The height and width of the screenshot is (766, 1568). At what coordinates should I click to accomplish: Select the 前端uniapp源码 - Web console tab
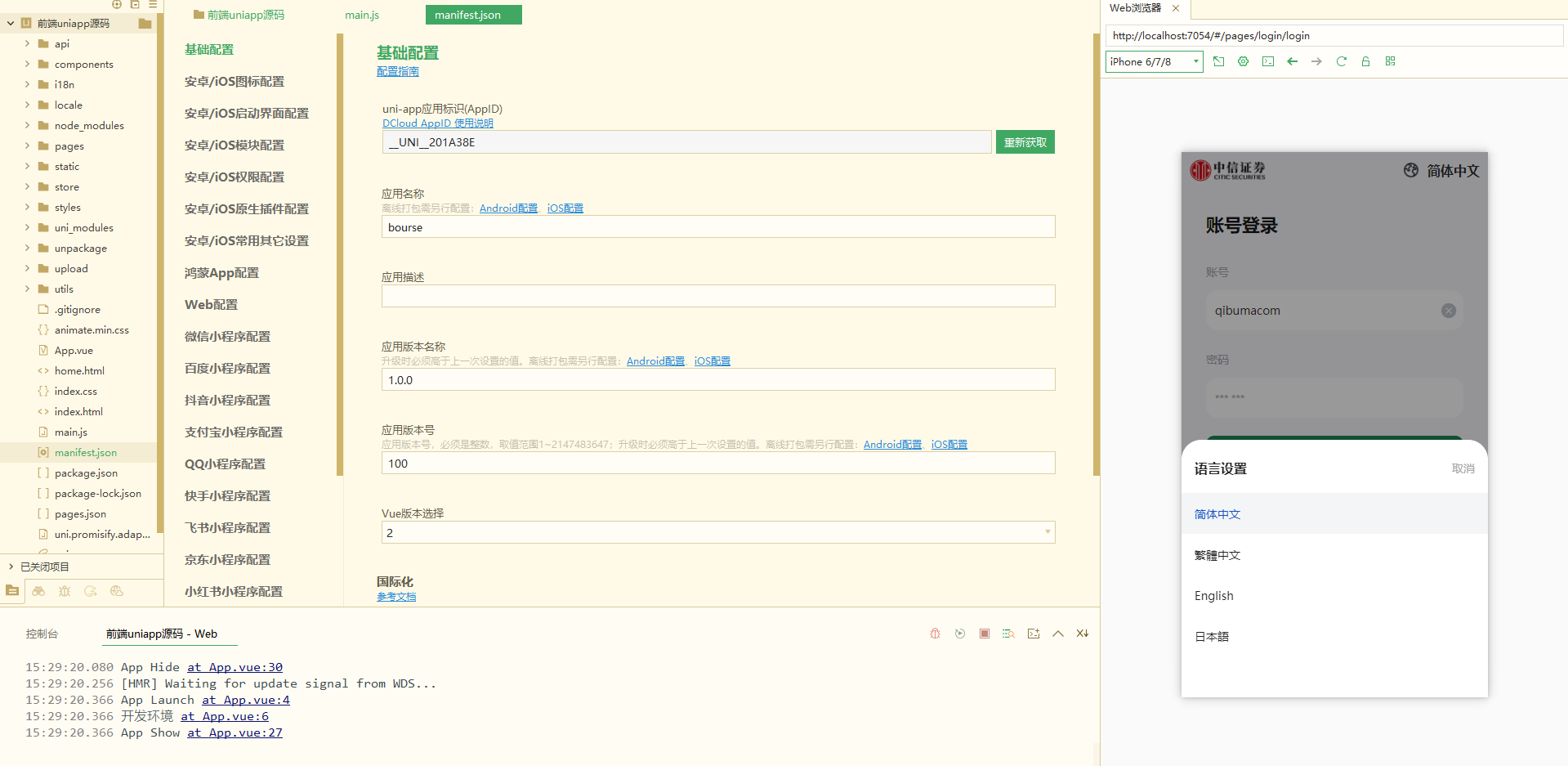[x=162, y=634]
